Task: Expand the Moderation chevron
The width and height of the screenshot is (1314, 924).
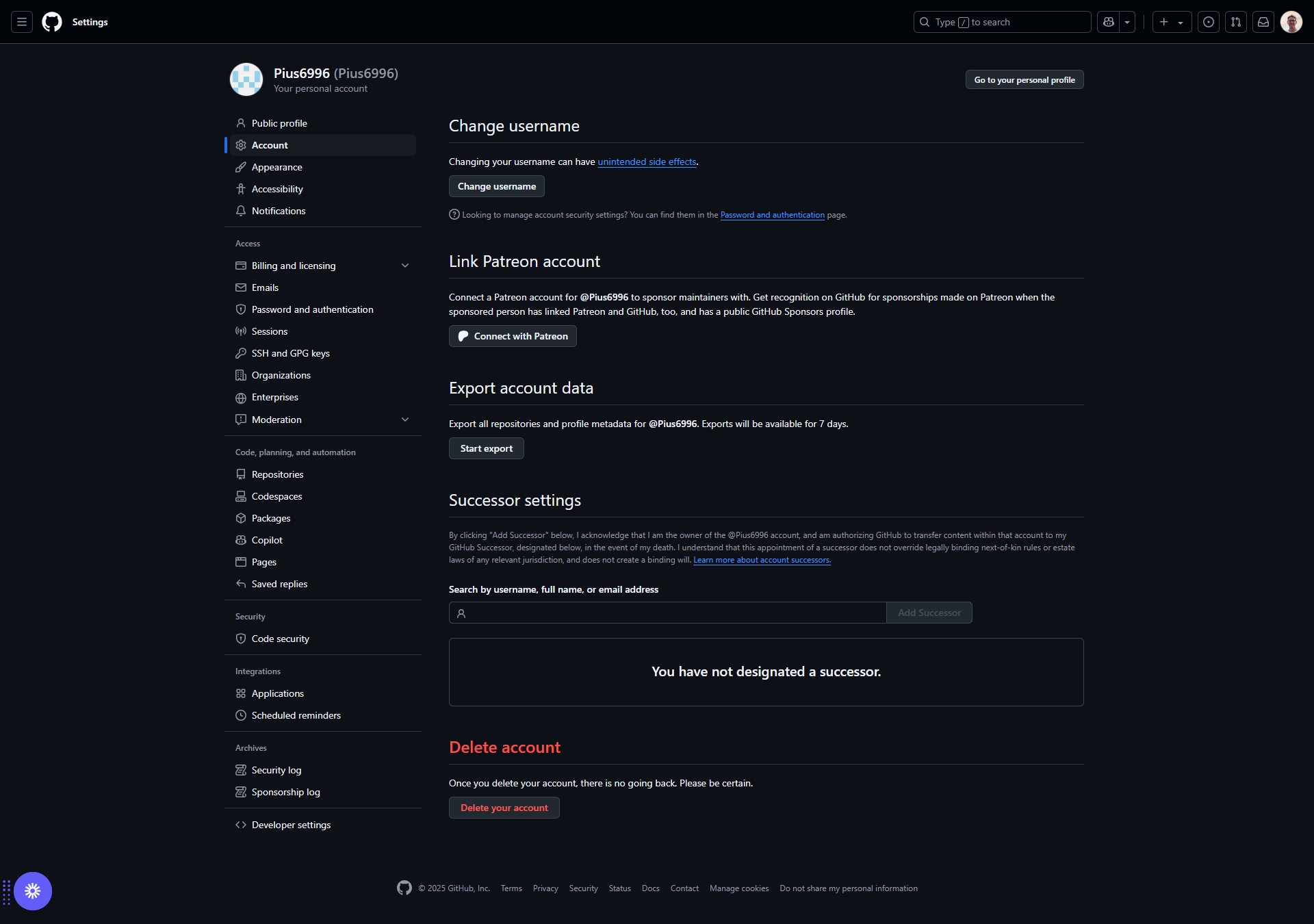Action: [405, 420]
